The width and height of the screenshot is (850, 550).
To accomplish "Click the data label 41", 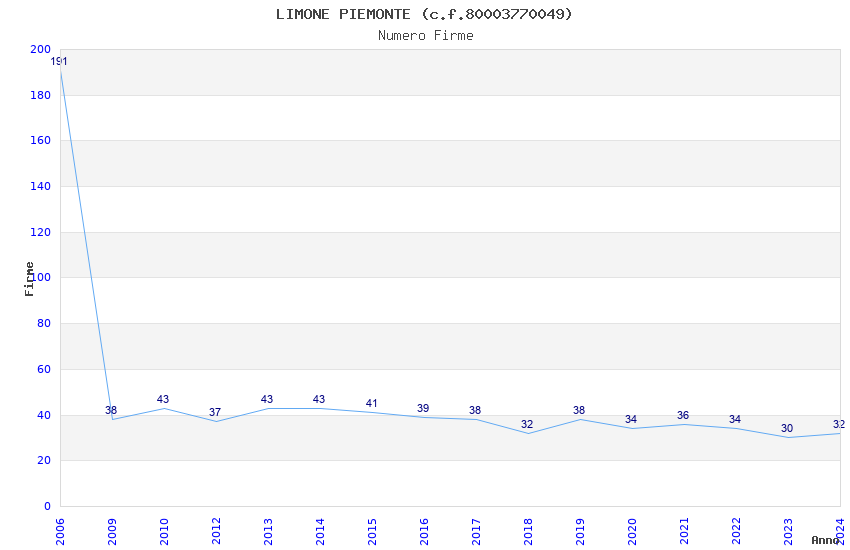I will tap(371, 404).
